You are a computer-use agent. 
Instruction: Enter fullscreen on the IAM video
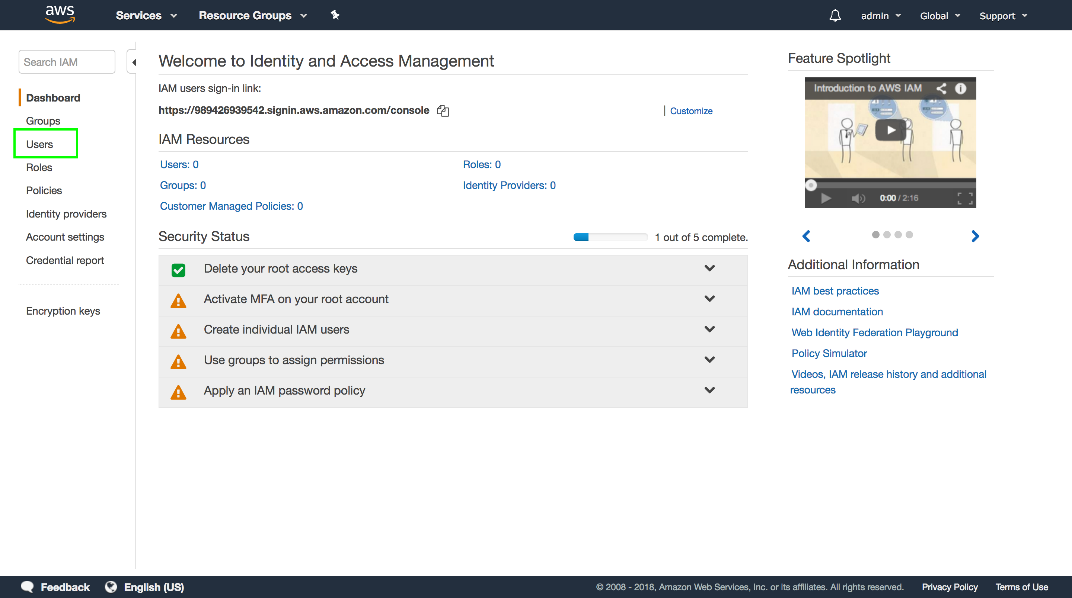pyautogui.click(x=964, y=199)
